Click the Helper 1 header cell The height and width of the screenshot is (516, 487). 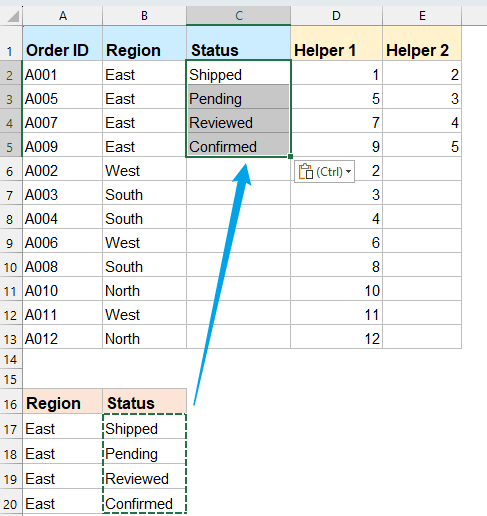click(336, 43)
